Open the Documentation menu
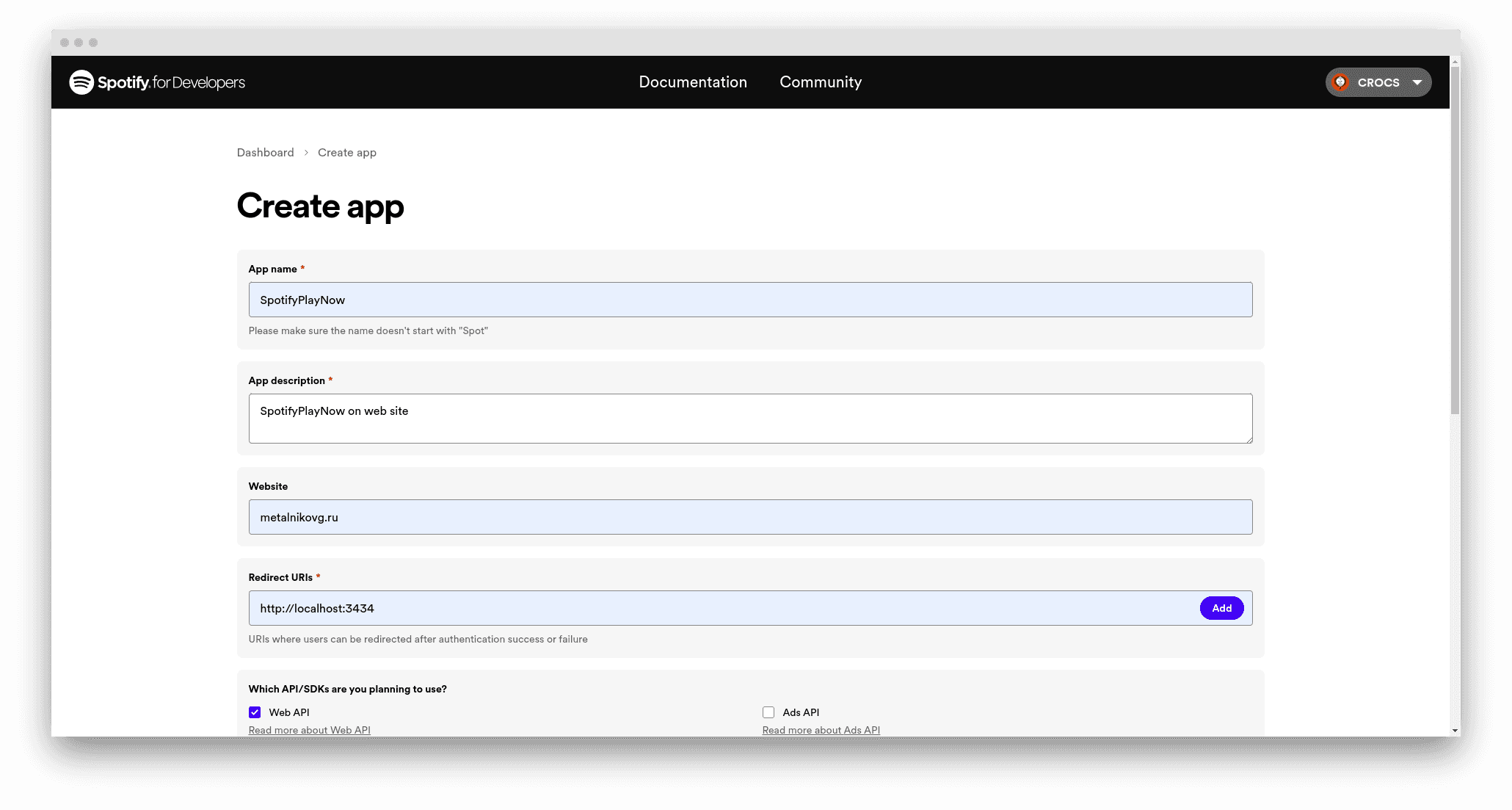Image resolution: width=1512 pixels, height=810 pixels. (x=693, y=82)
